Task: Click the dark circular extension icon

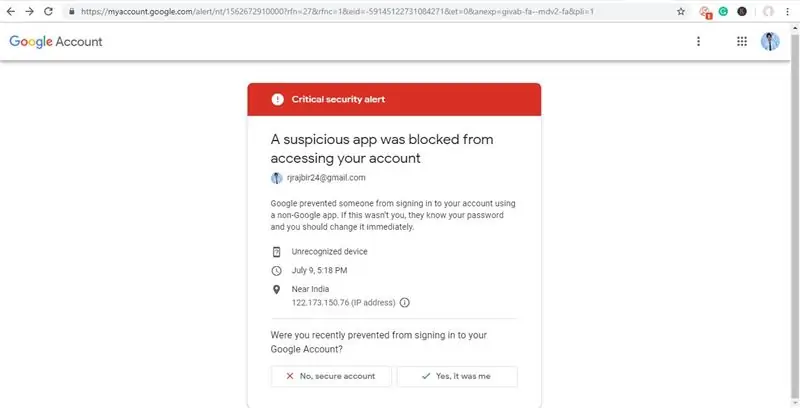Action: 742,11
